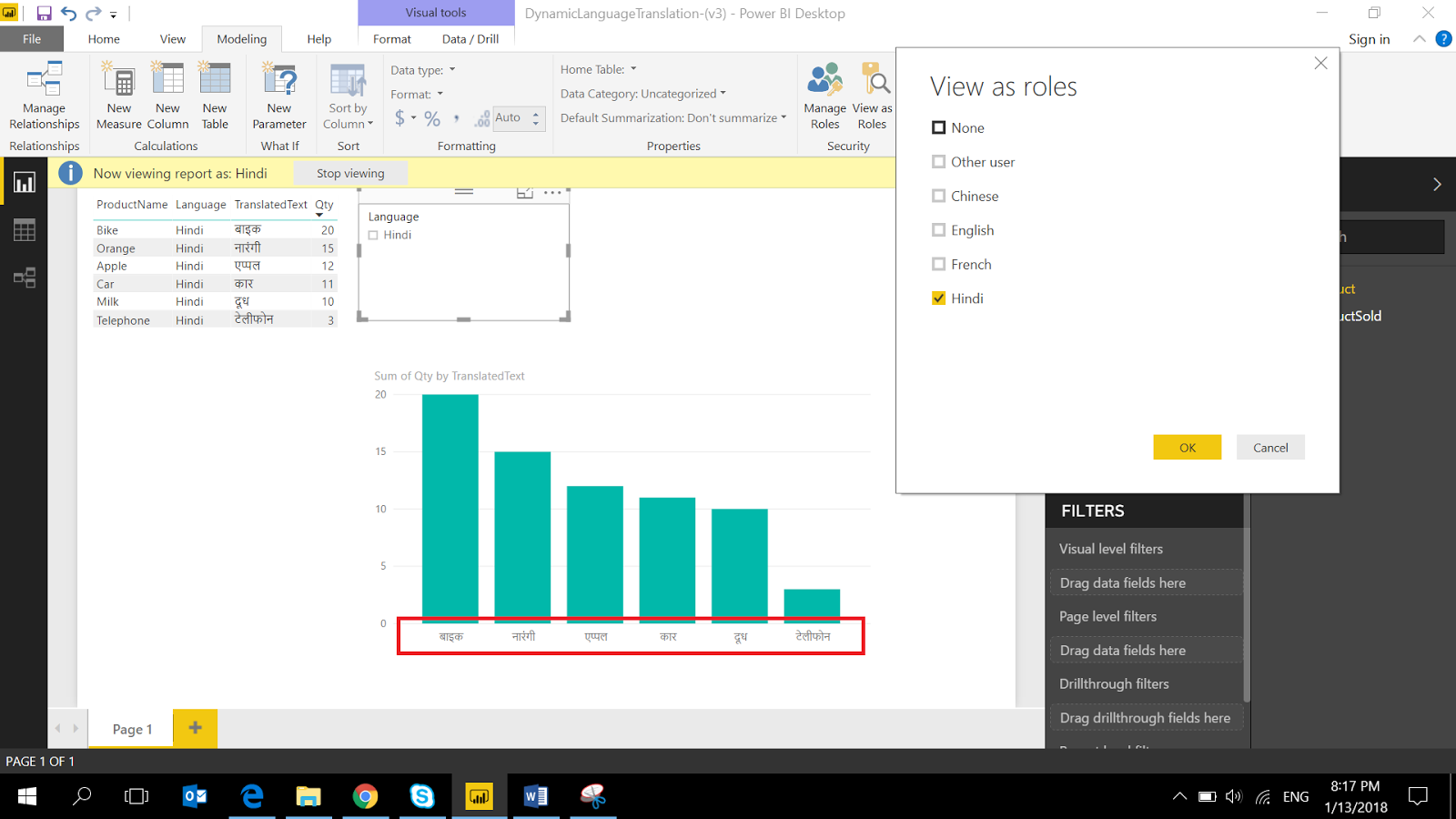This screenshot has height=819, width=1456.
Task: Apply percentage formatting icon
Action: click(431, 117)
